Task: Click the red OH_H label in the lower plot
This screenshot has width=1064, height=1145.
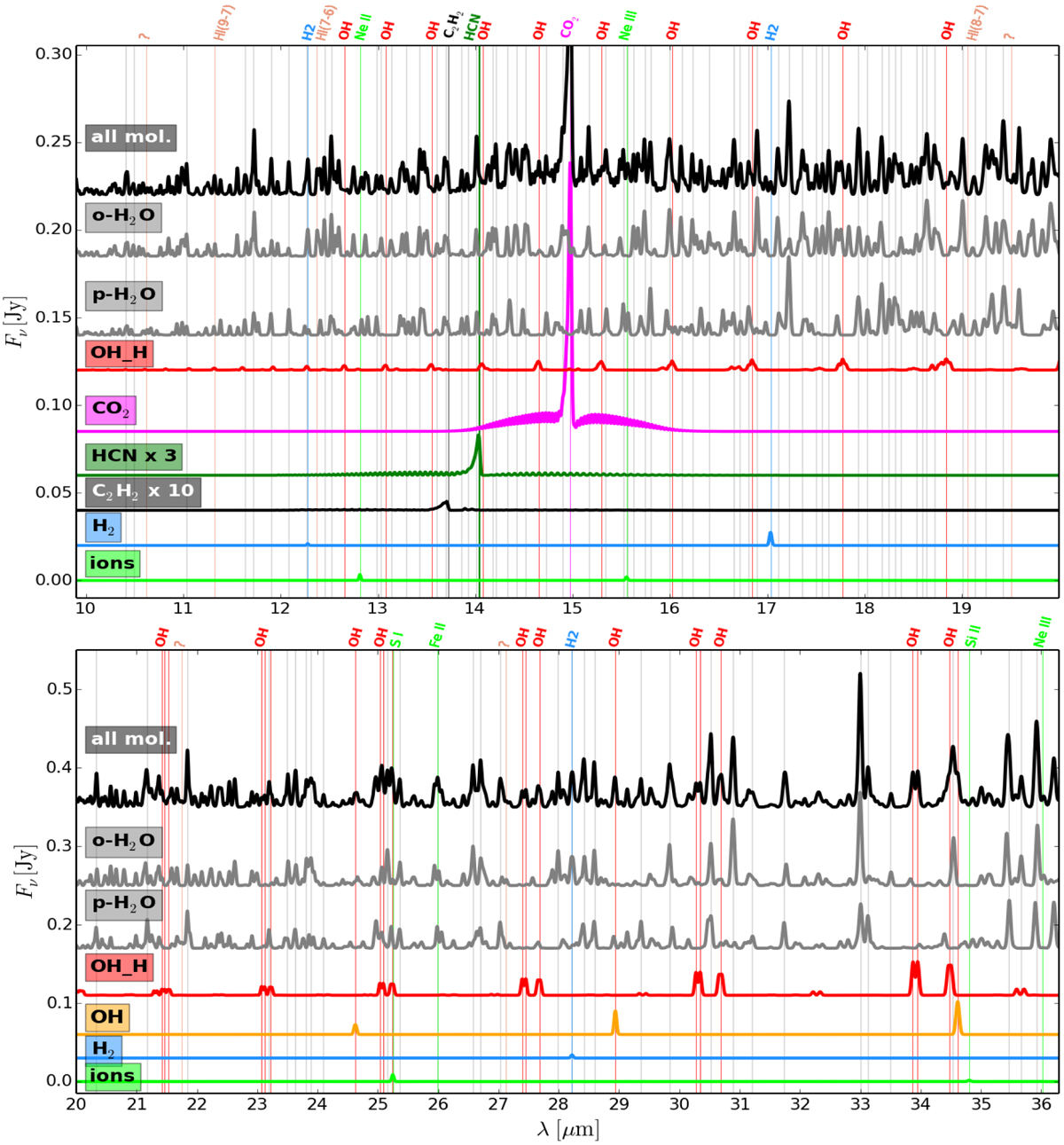Action: pyautogui.click(x=120, y=966)
